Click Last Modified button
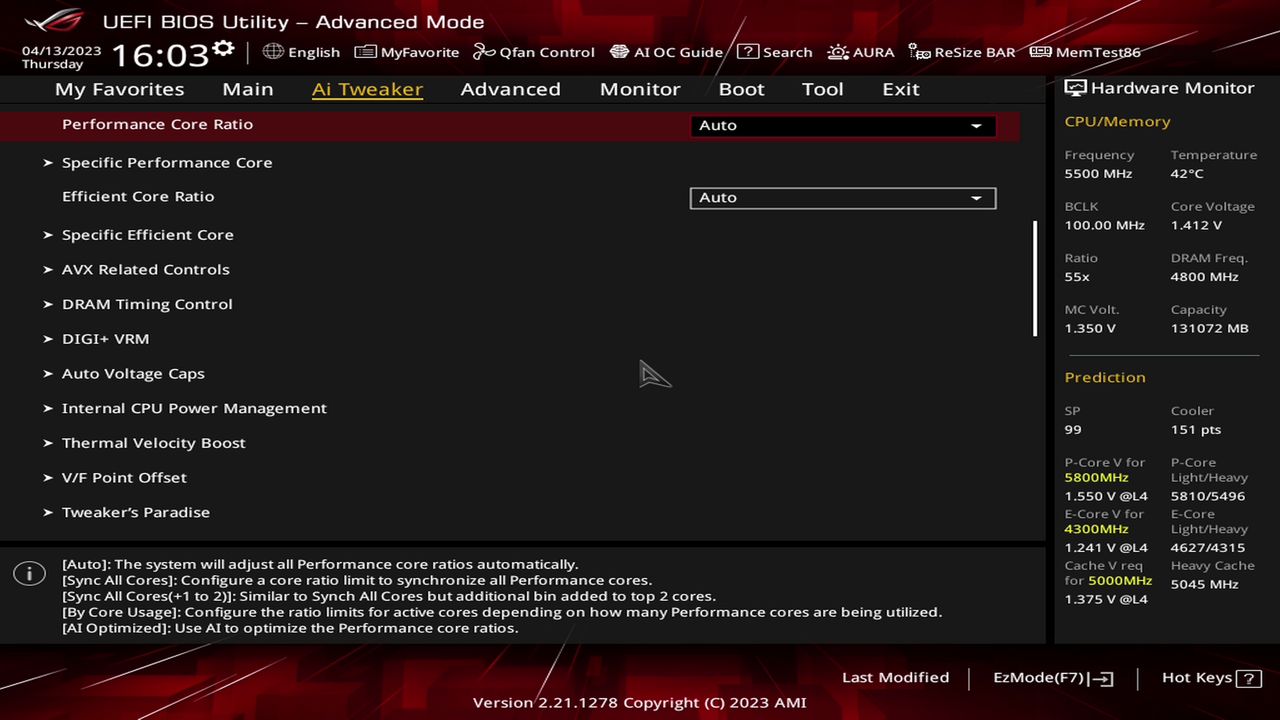1280x720 pixels. (x=895, y=678)
